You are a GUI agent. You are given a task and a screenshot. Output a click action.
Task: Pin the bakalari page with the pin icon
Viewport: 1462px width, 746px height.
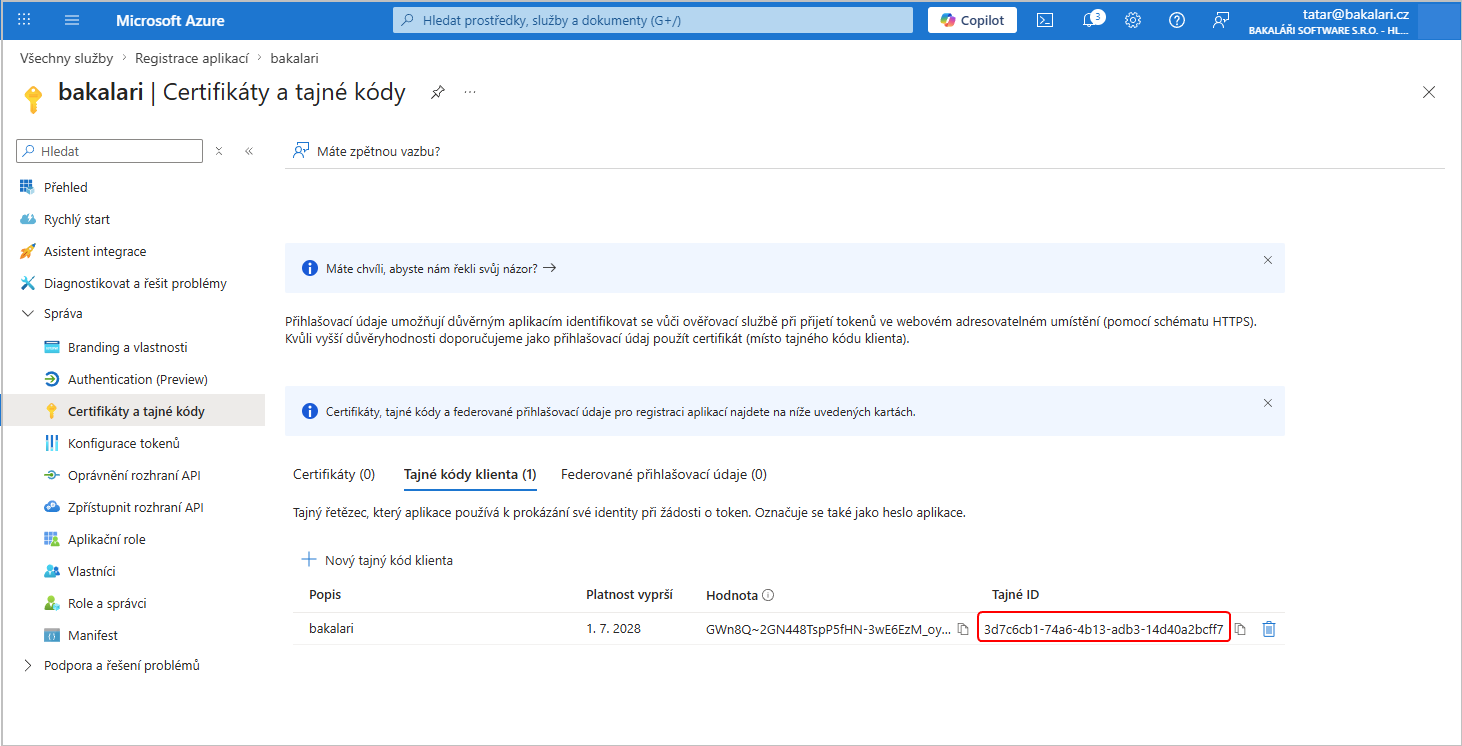coord(437,93)
